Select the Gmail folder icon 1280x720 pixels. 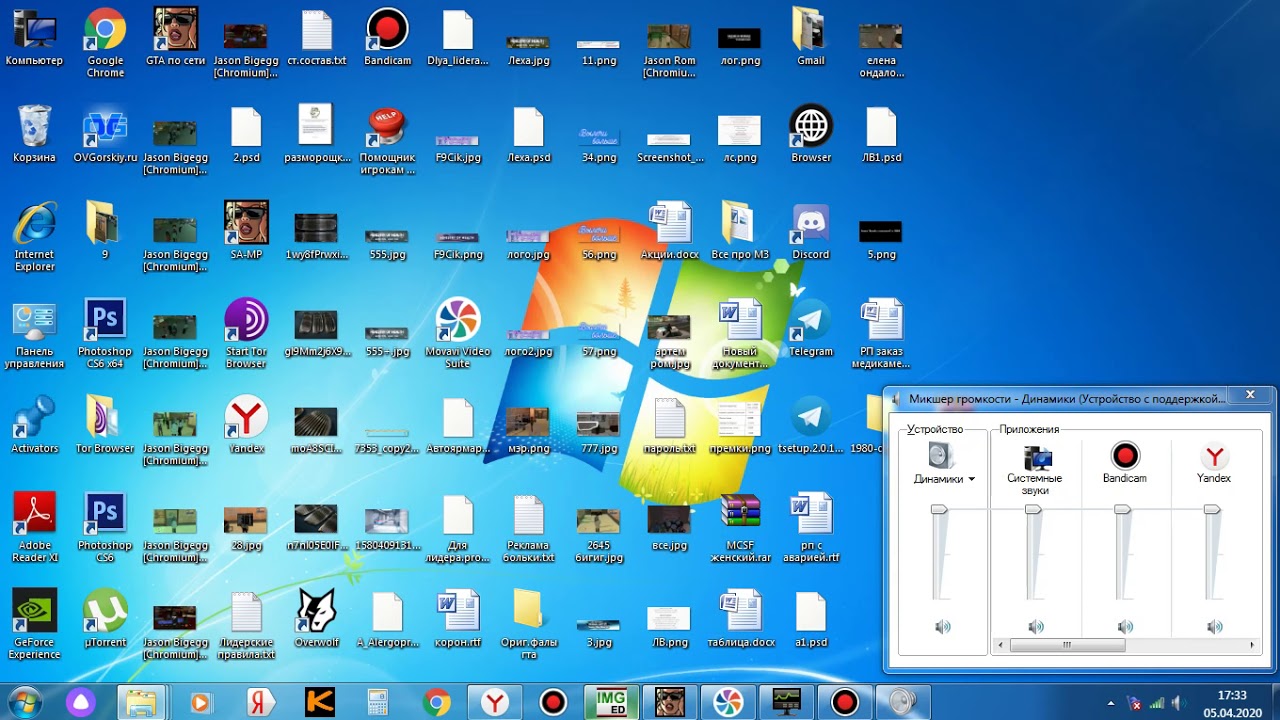tap(811, 38)
